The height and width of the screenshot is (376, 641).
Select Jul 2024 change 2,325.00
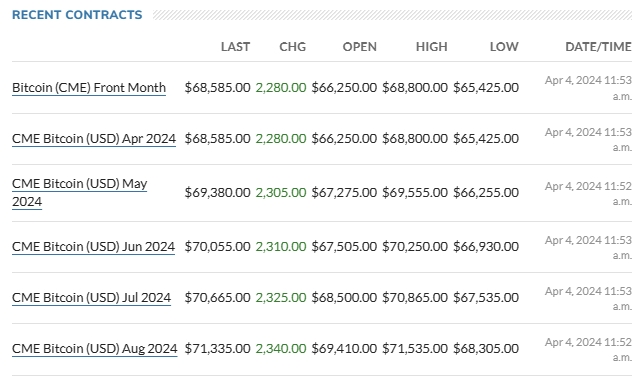tap(281, 298)
